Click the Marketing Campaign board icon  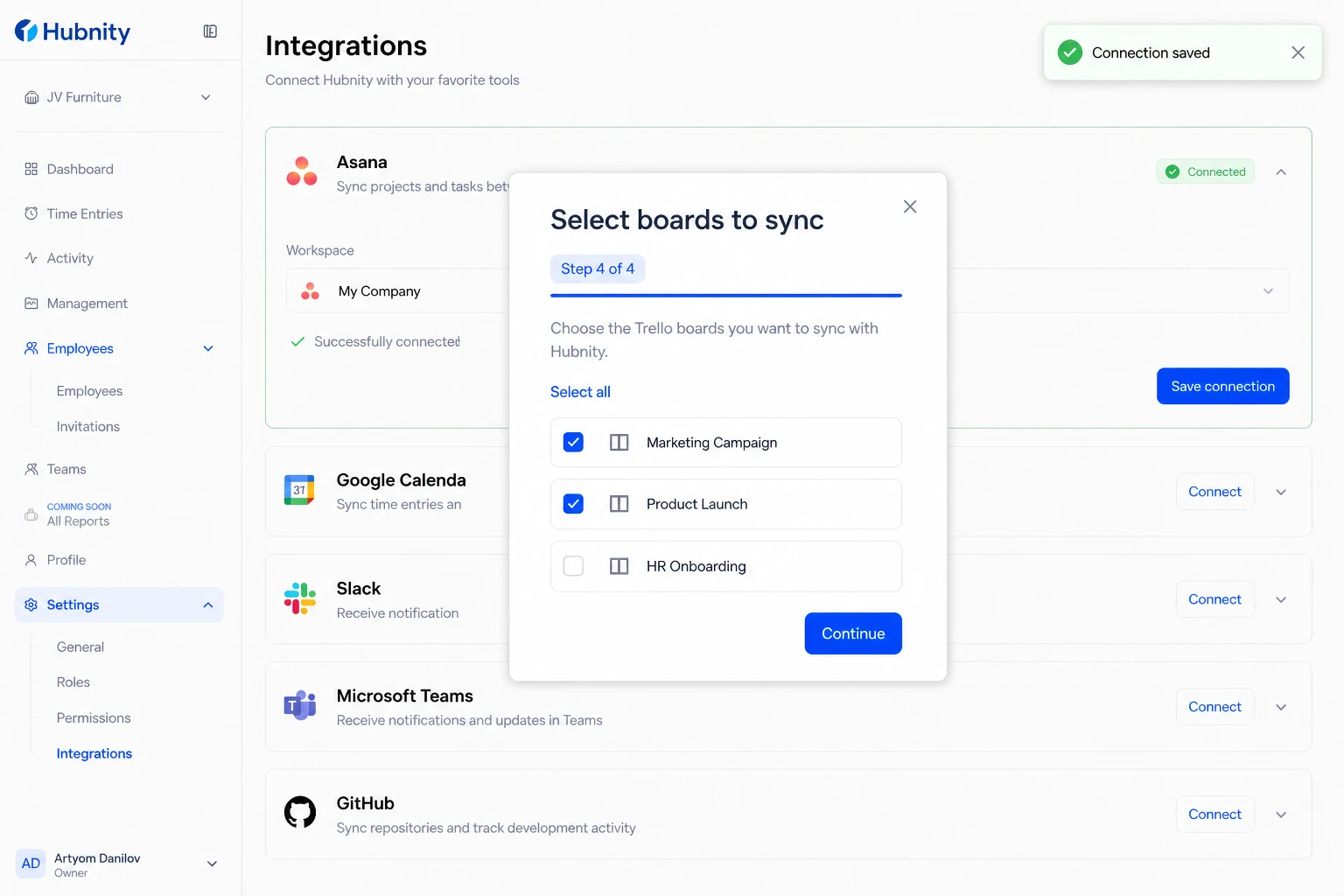point(619,443)
